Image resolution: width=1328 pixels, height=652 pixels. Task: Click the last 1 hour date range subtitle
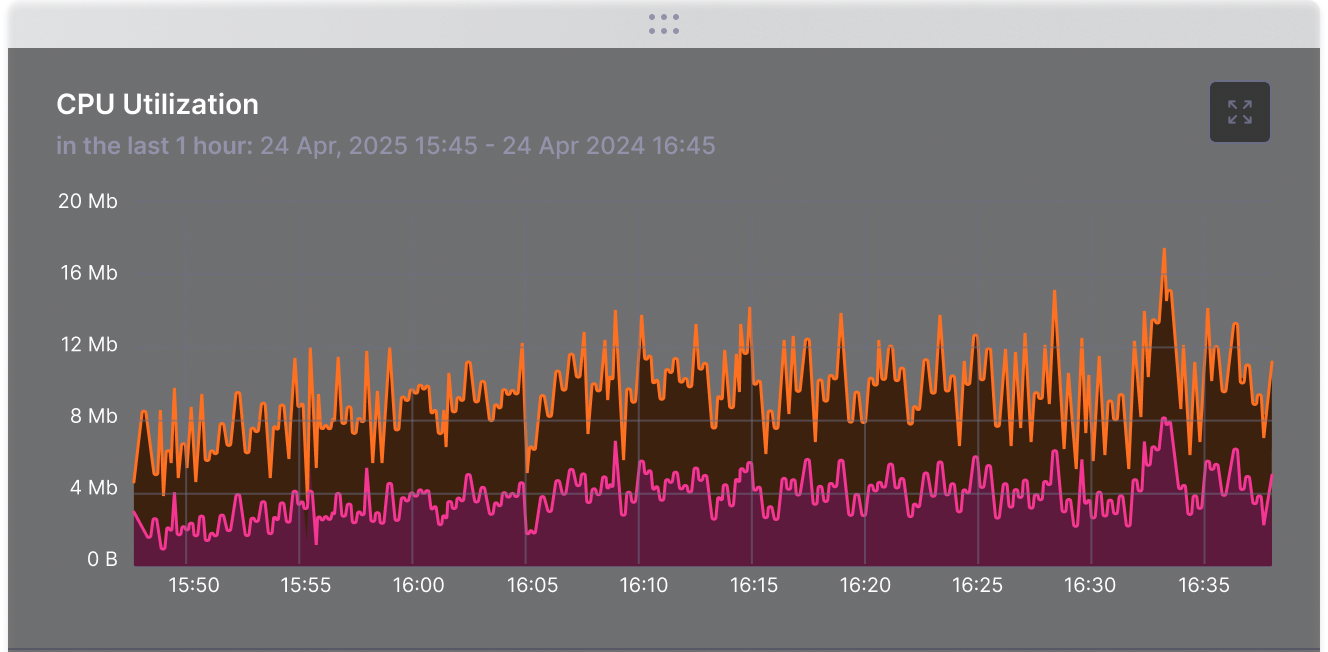coord(386,146)
